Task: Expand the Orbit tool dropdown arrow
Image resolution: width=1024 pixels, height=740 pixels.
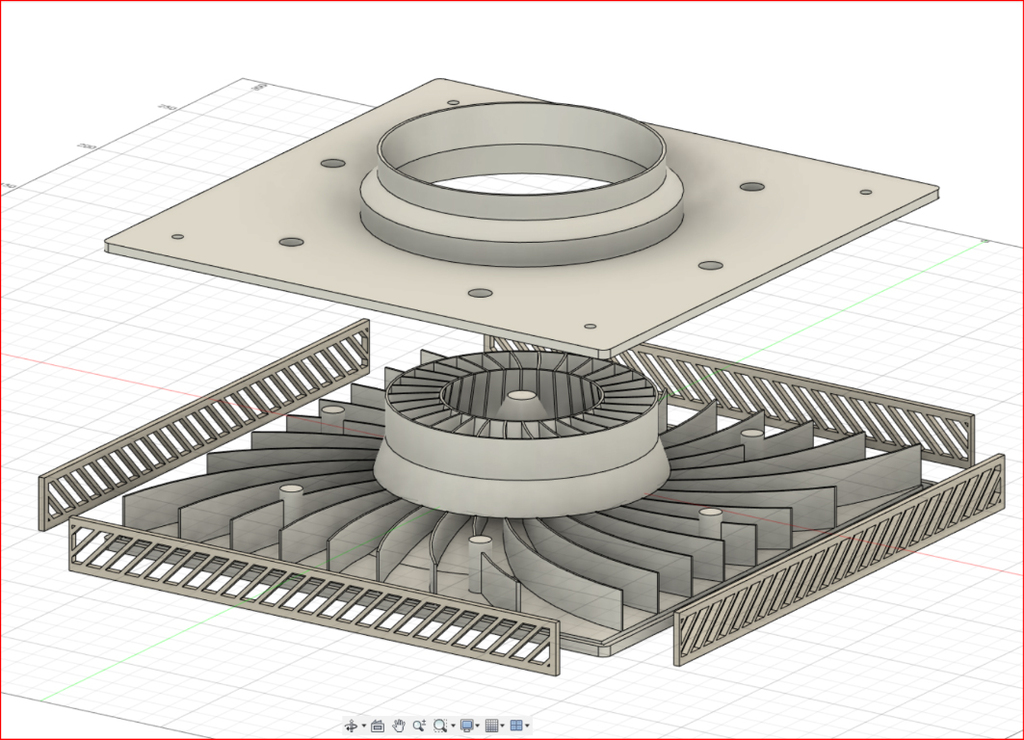Action: click(363, 726)
